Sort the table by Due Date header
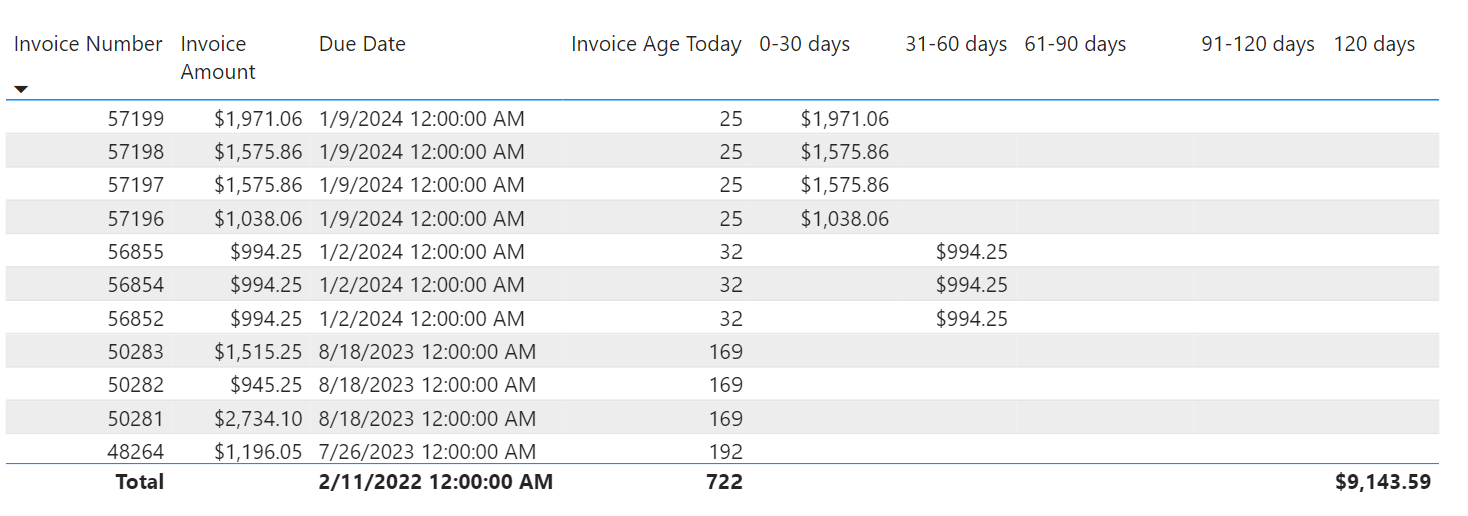The height and width of the screenshot is (516, 1468). click(x=362, y=44)
